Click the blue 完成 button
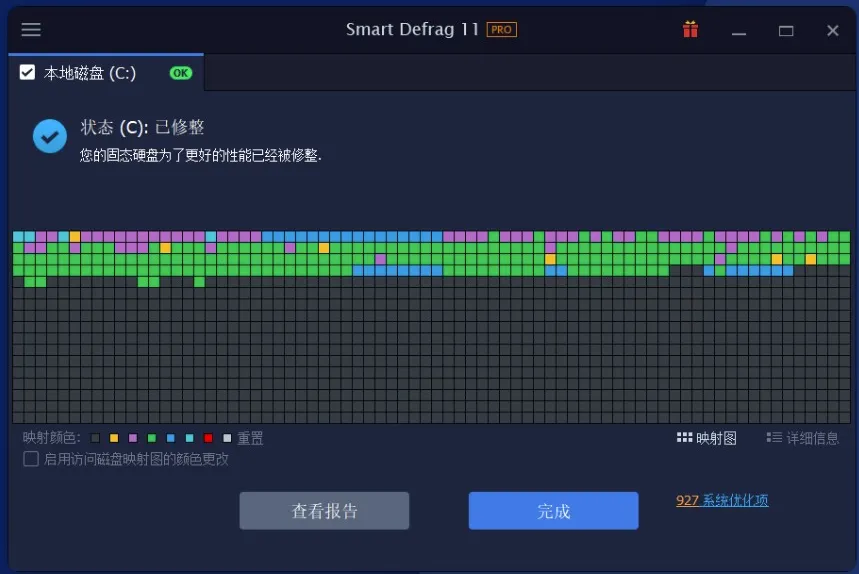This screenshot has width=859, height=574. [x=553, y=510]
